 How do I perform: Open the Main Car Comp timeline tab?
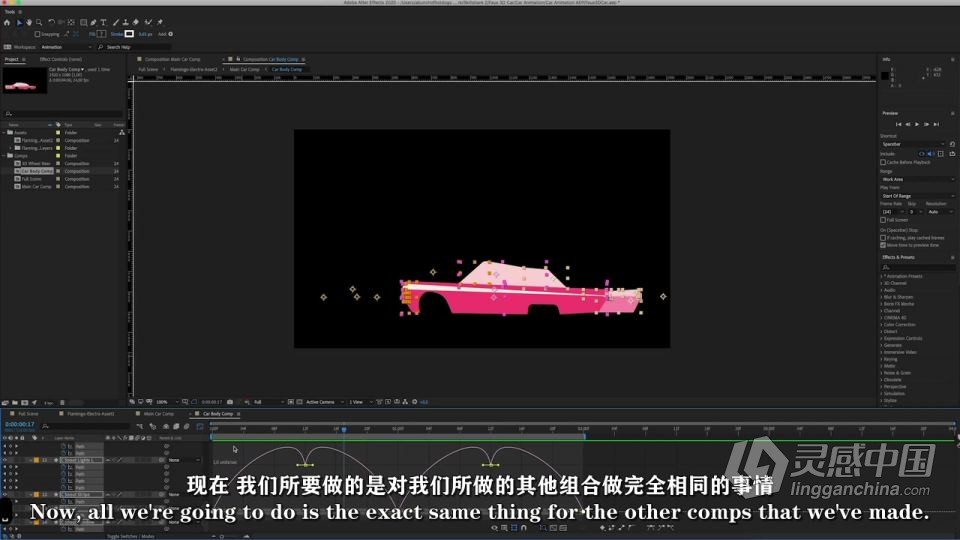coord(159,414)
